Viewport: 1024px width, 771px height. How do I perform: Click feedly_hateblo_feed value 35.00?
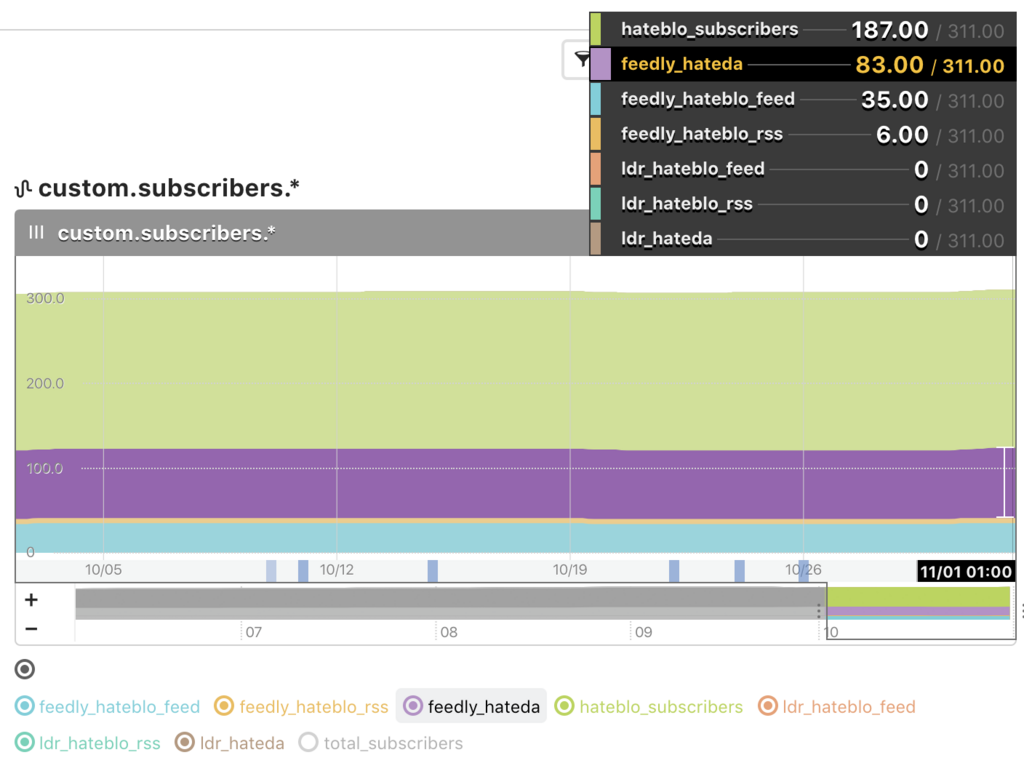pos(895,100)
